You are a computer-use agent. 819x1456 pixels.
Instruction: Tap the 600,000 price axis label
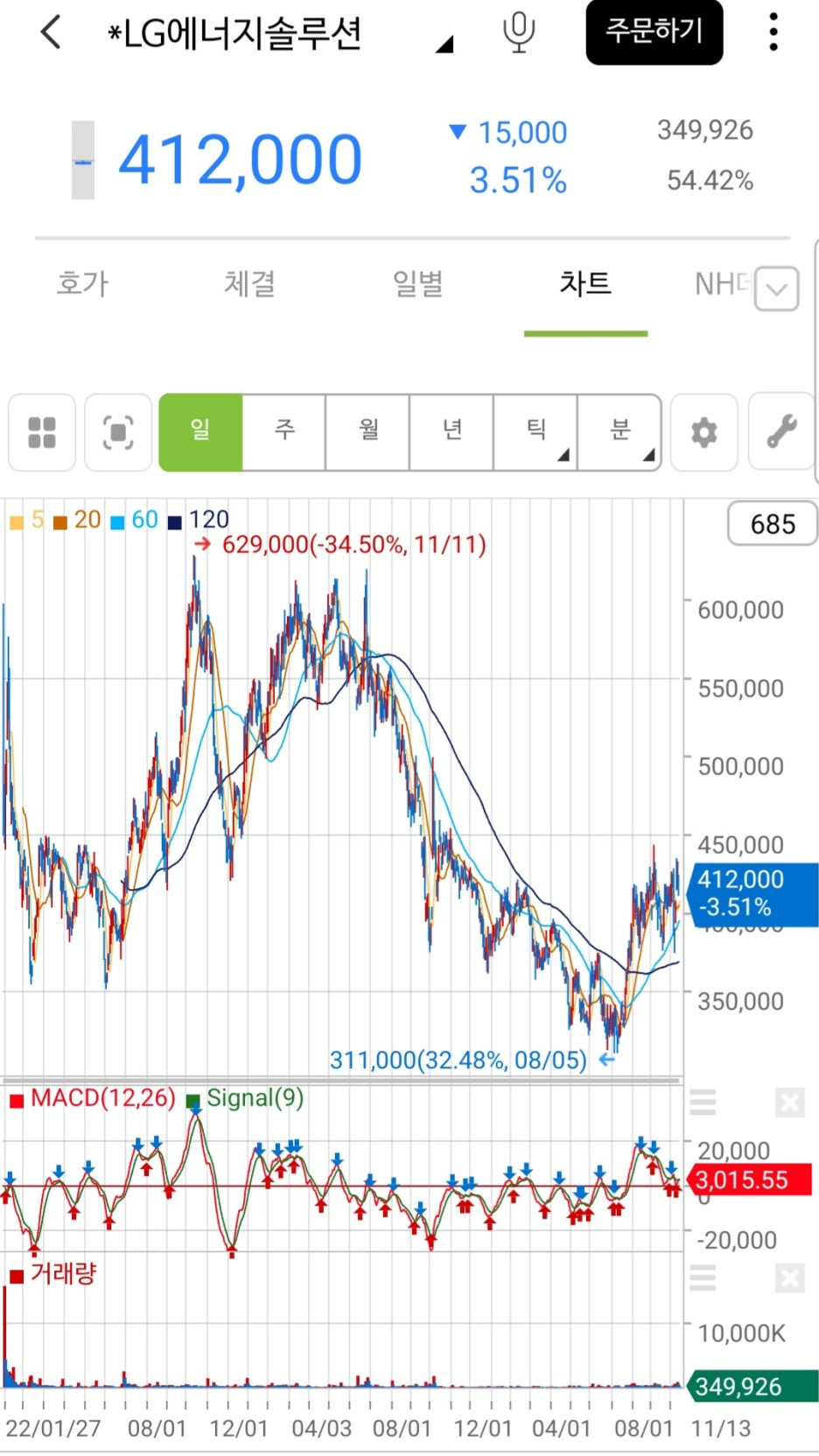pos(740,610)
